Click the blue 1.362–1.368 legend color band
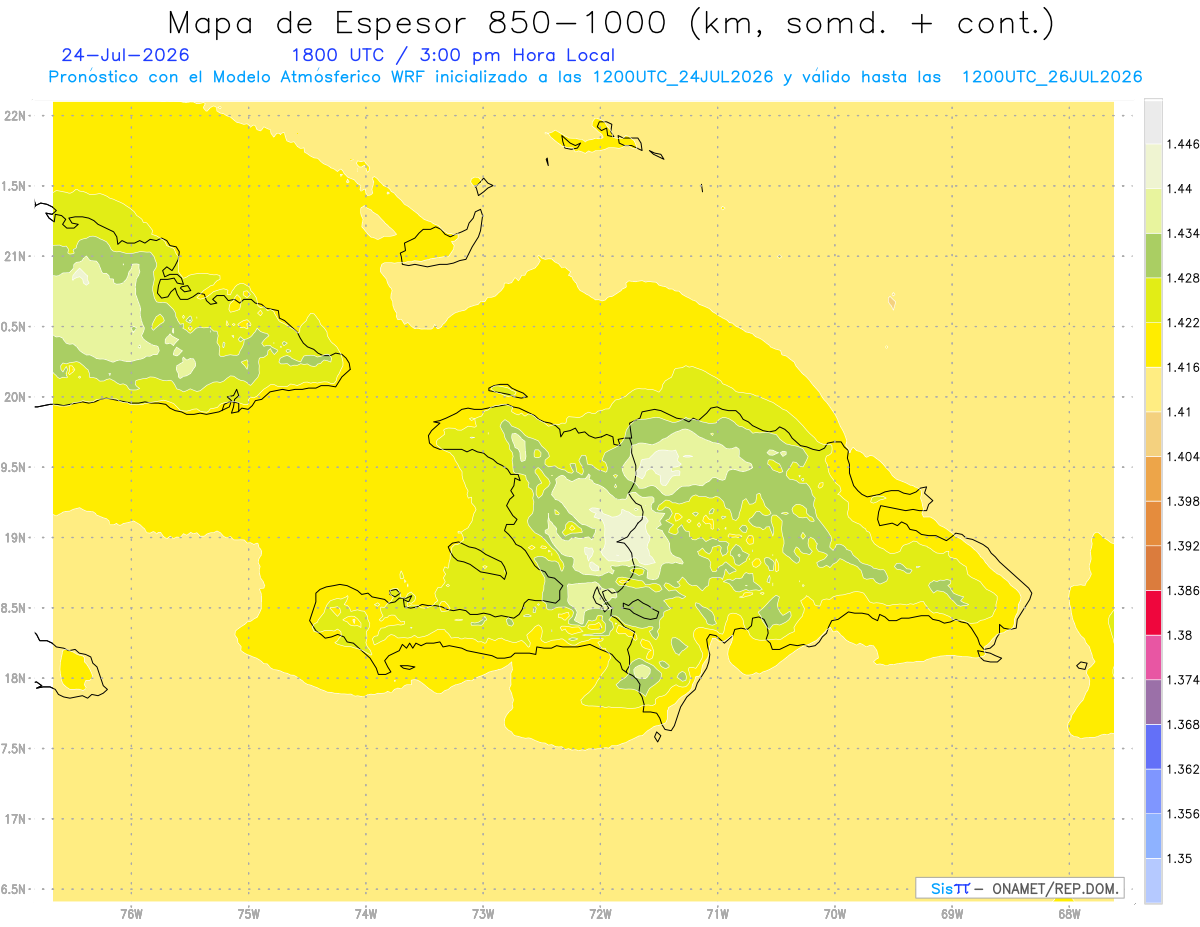This screenshot has height=927, width=1200. tap(1153, 746)
